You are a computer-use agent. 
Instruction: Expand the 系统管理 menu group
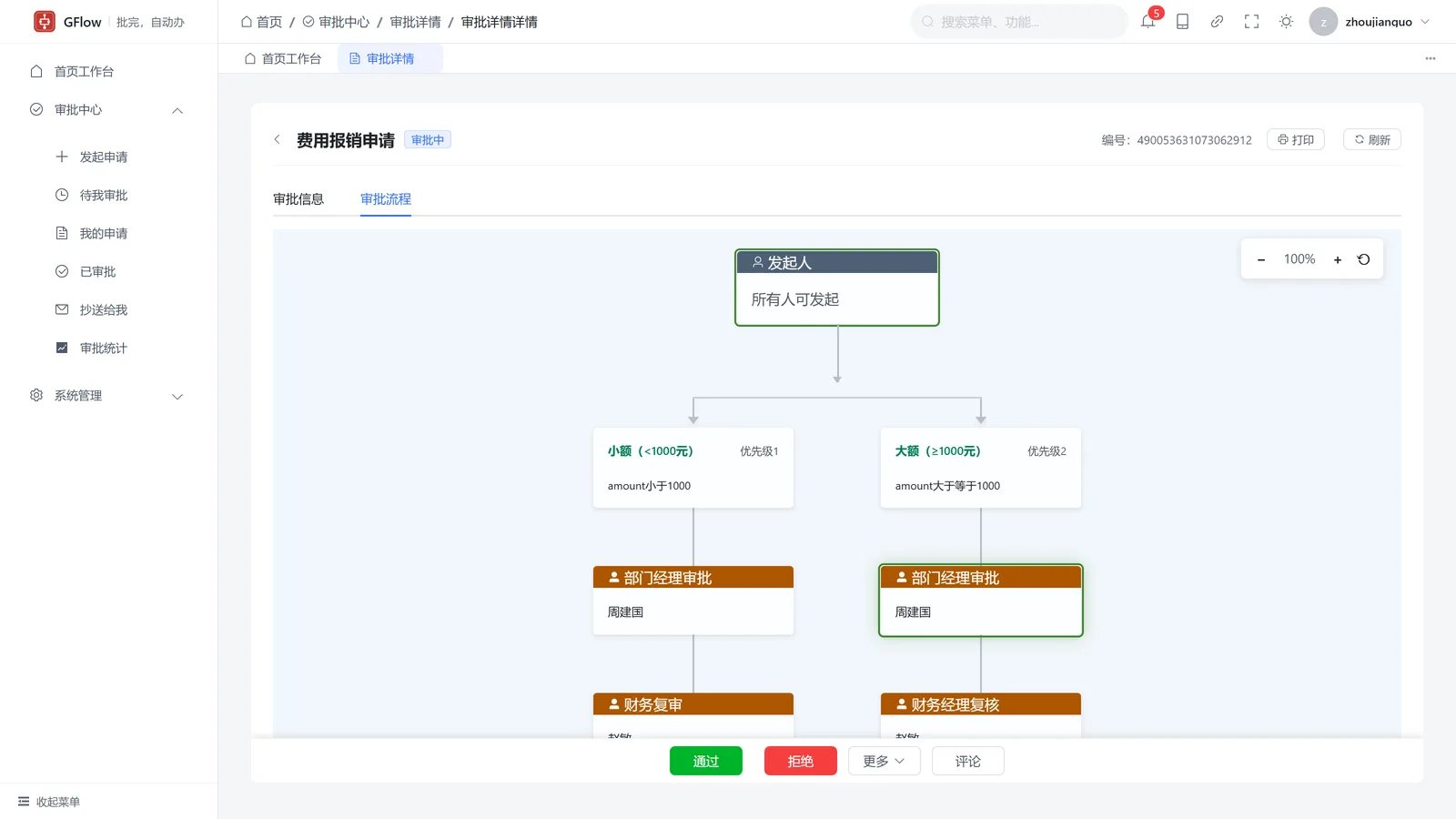(x=109, y=395)
